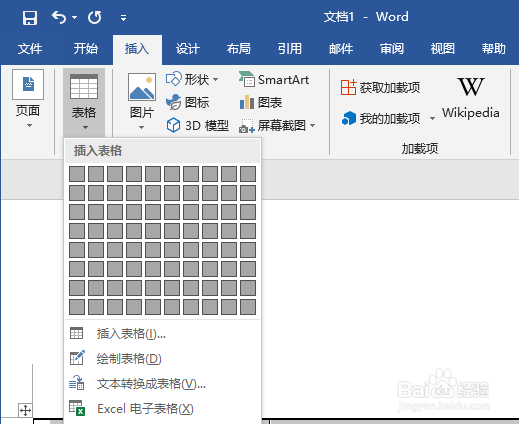Open the Undo history dropdown arrow

75,17
